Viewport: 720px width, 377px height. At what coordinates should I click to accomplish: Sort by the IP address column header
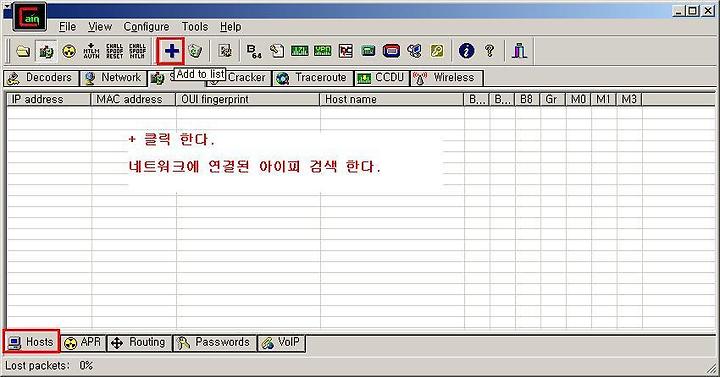click(49, 99)
